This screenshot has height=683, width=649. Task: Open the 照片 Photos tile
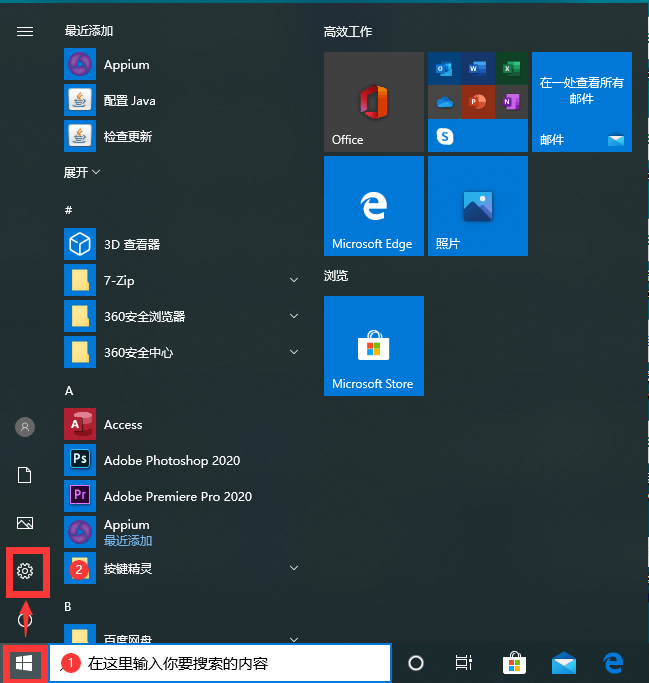478,206
